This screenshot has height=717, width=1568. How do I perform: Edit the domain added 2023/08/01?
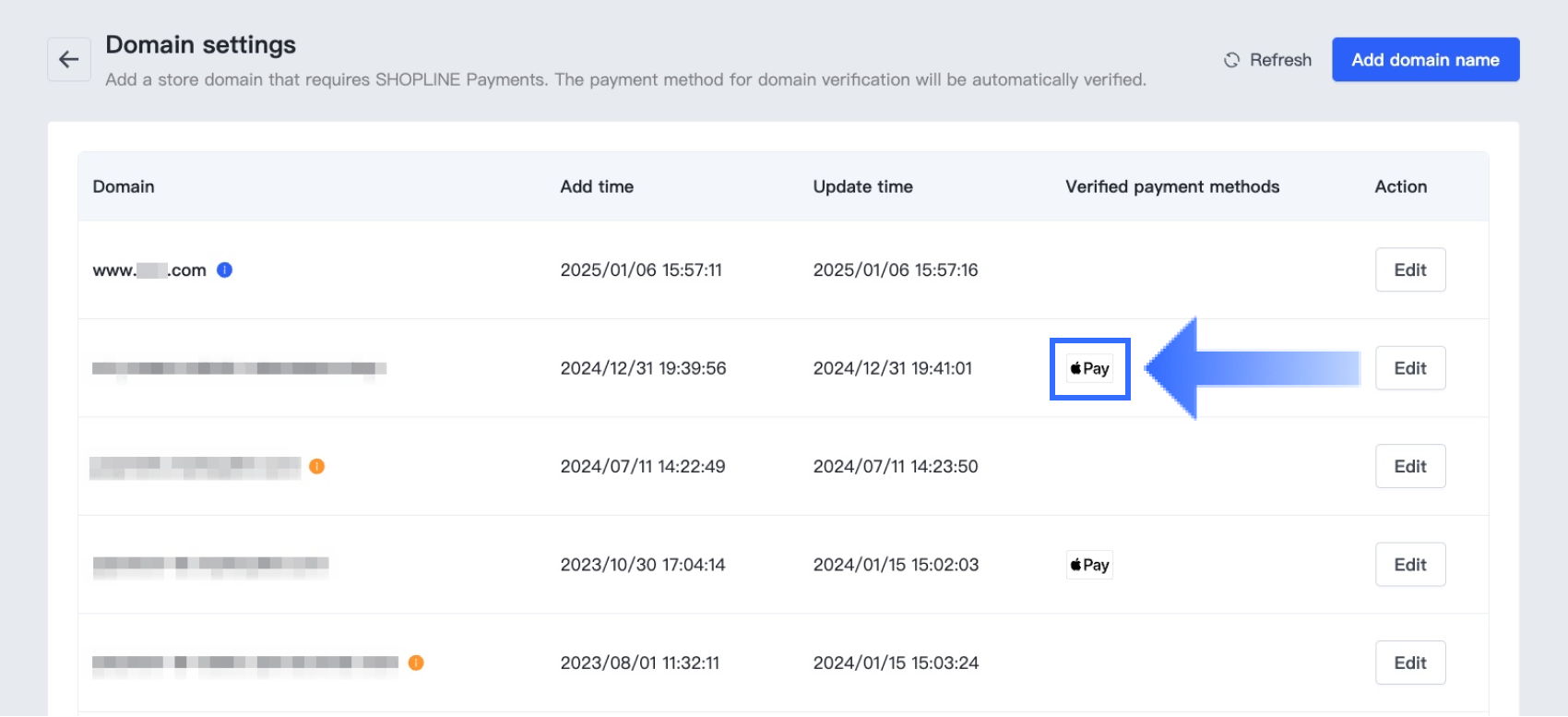(x=1409, y=663)
